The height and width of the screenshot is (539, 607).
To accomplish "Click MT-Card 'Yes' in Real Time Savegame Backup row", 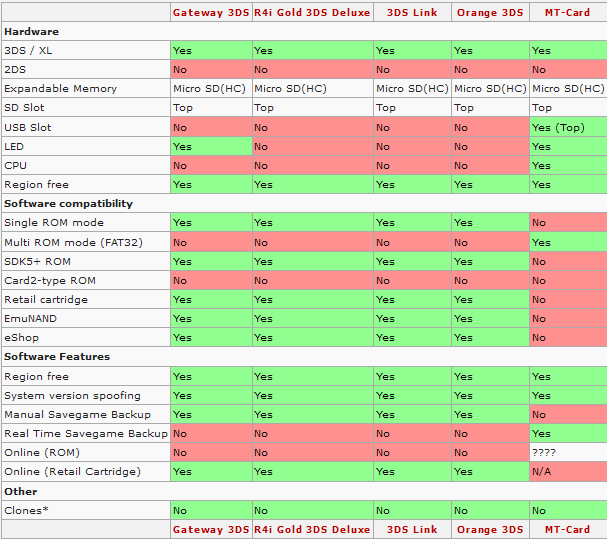I will (568, 433).
